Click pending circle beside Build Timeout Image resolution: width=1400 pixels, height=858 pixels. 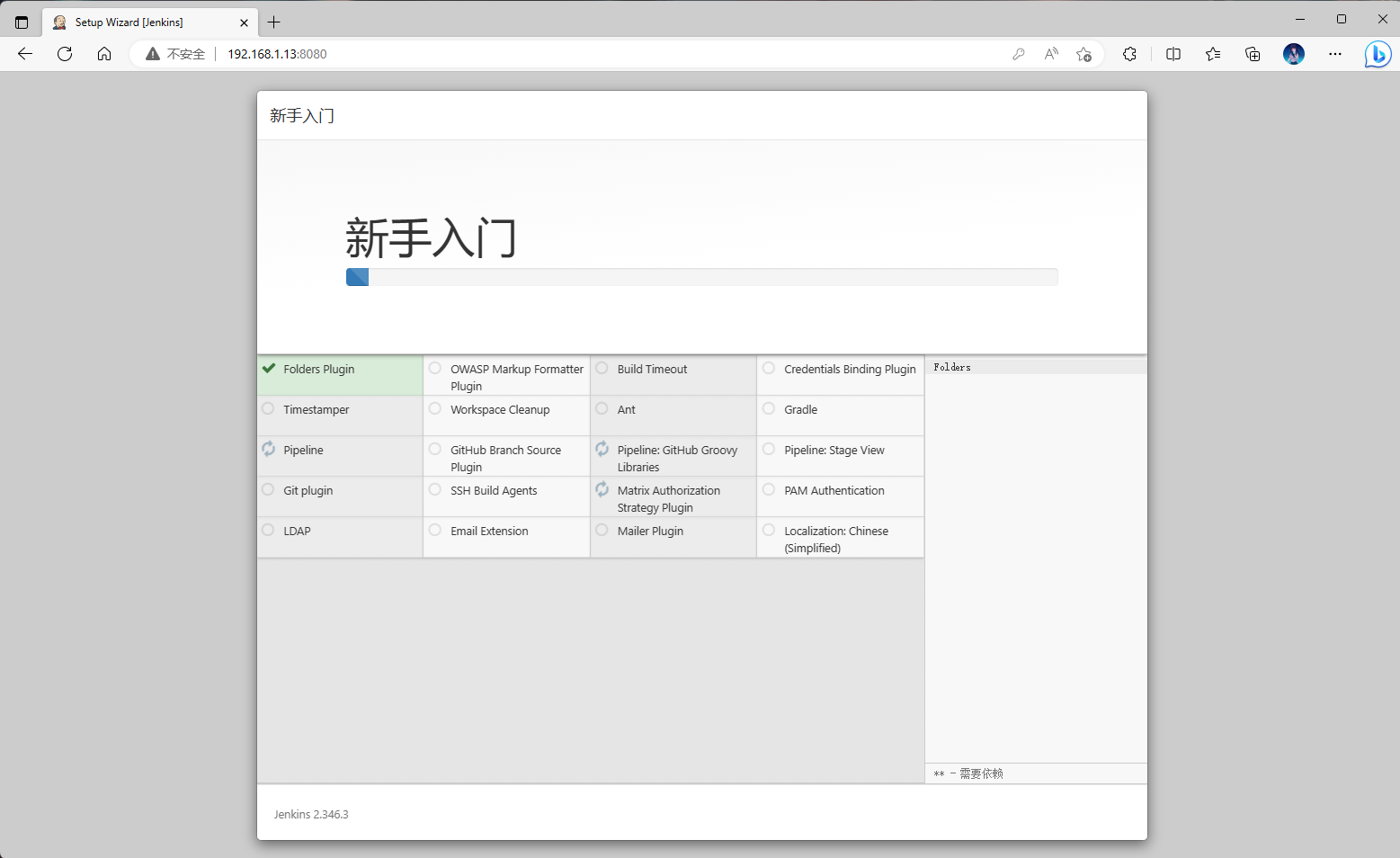coord(602,368)
